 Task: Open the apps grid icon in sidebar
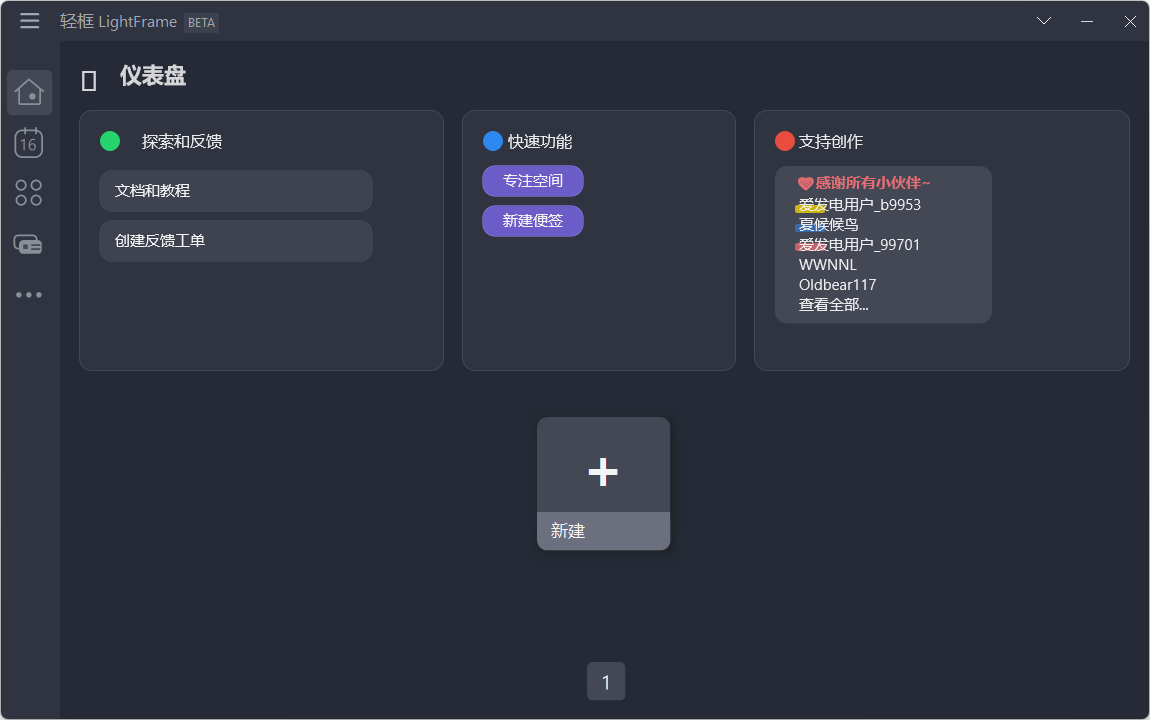coord(29,192)
